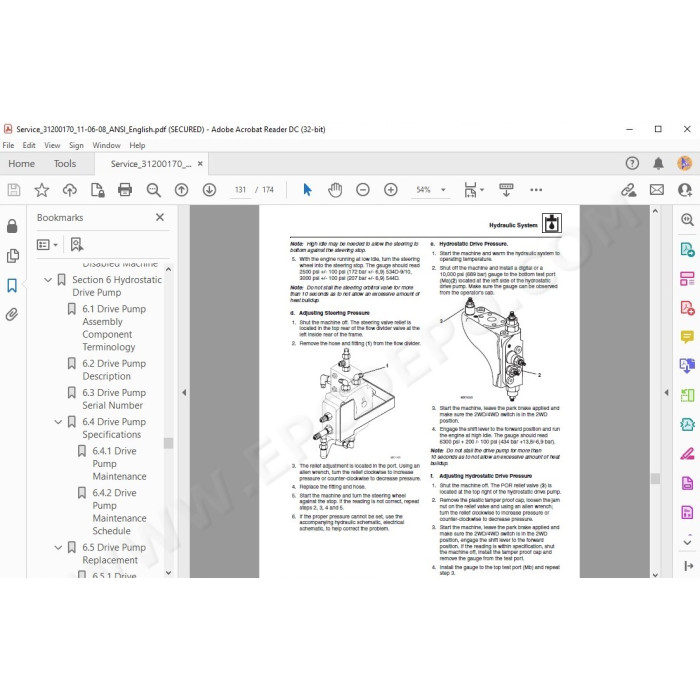Viewport: 700px width, 700px height.
Task: Print the document
Action: (125, 190)
